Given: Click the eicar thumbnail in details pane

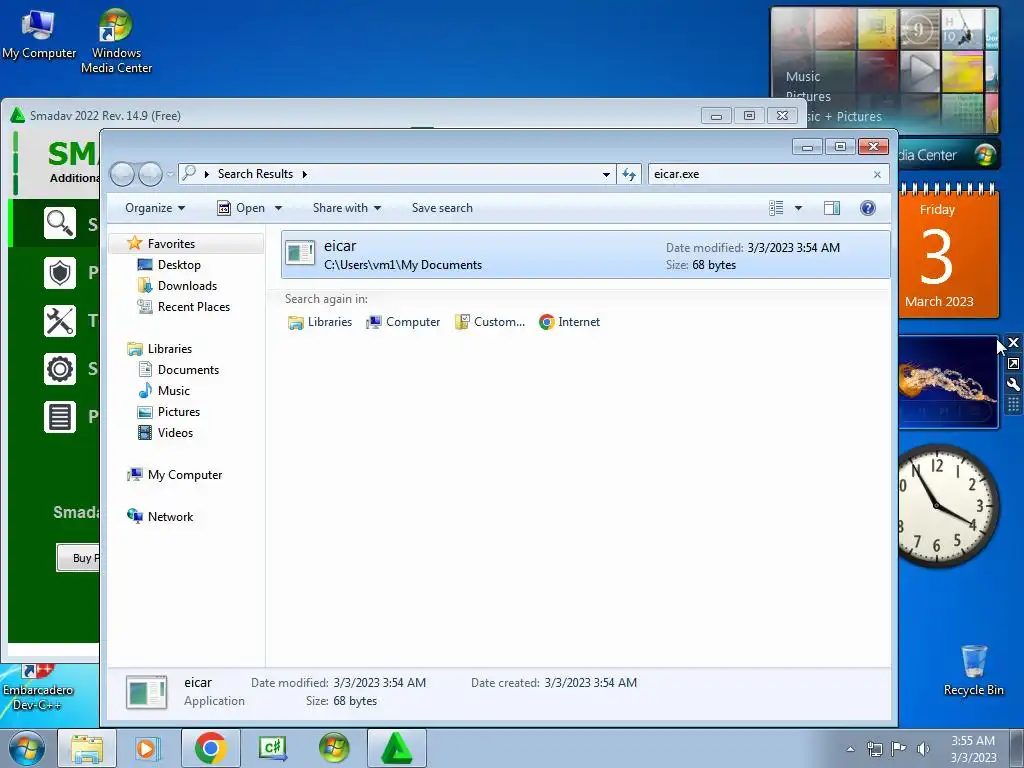Looking at the screenshot, I should coord(146,692).
